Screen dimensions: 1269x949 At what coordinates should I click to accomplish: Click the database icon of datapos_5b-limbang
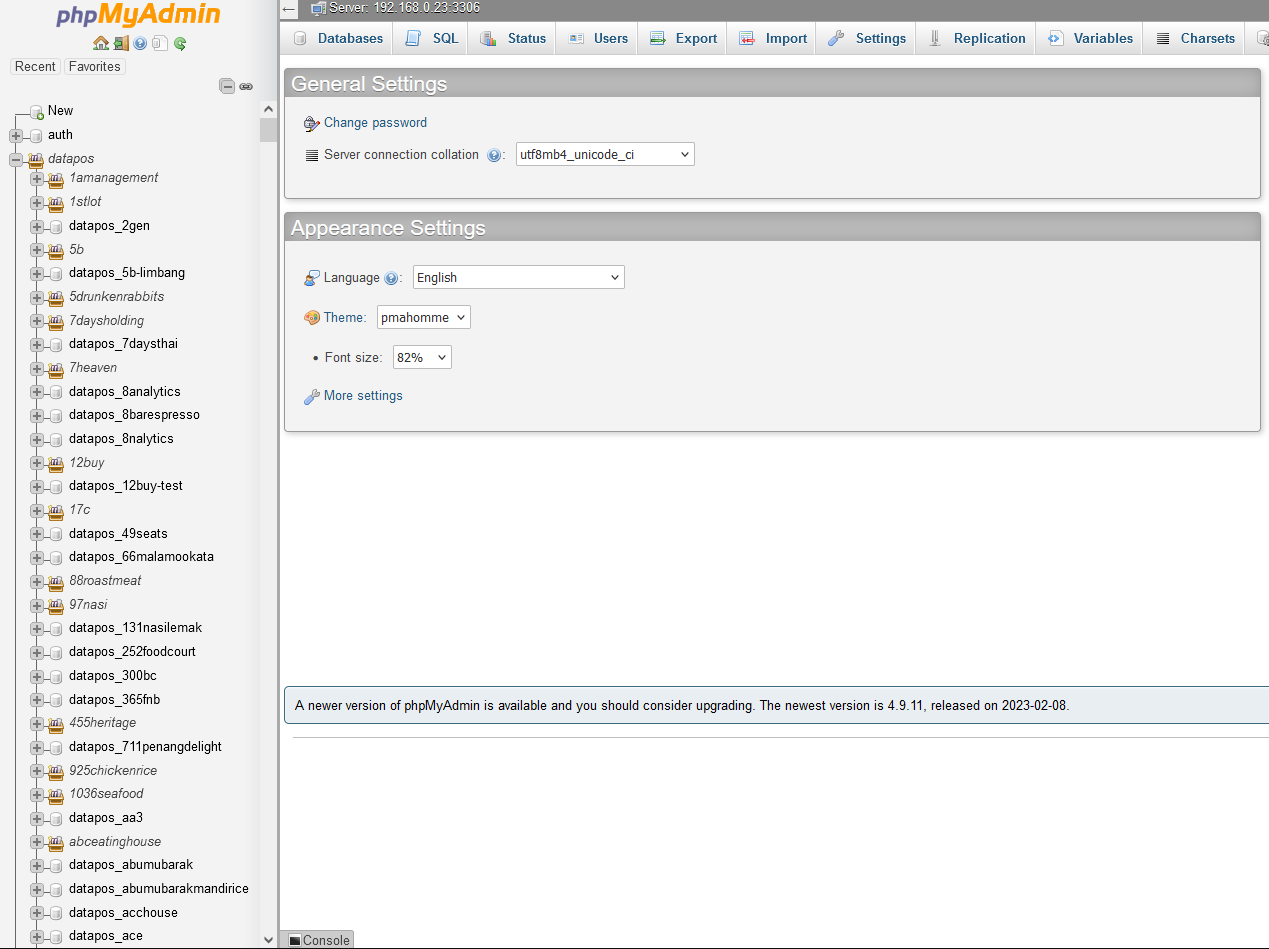(x=57, y=273)
